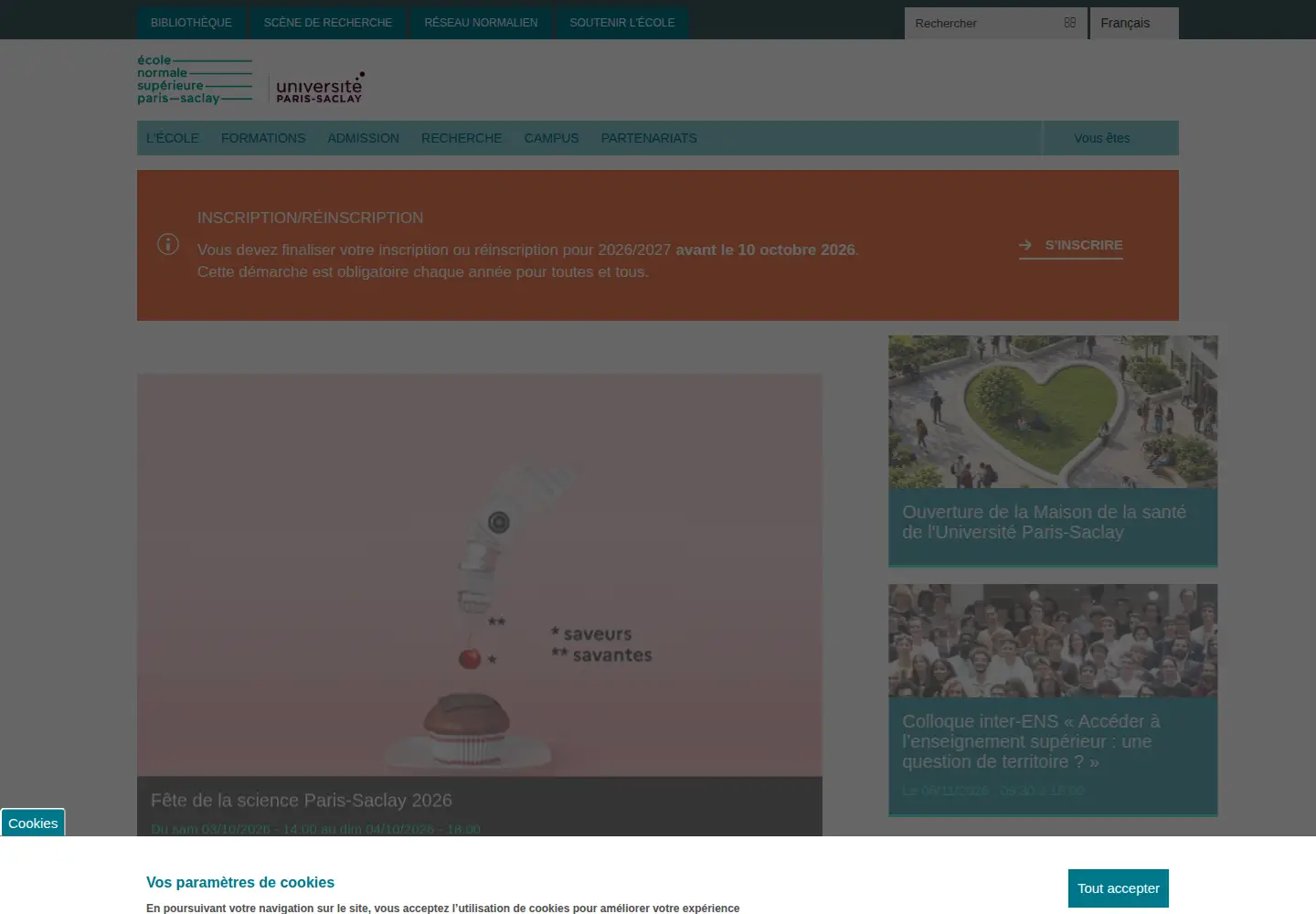
Task: Open the PARTENARIATS menu
Action: click(x=649, y=138)
